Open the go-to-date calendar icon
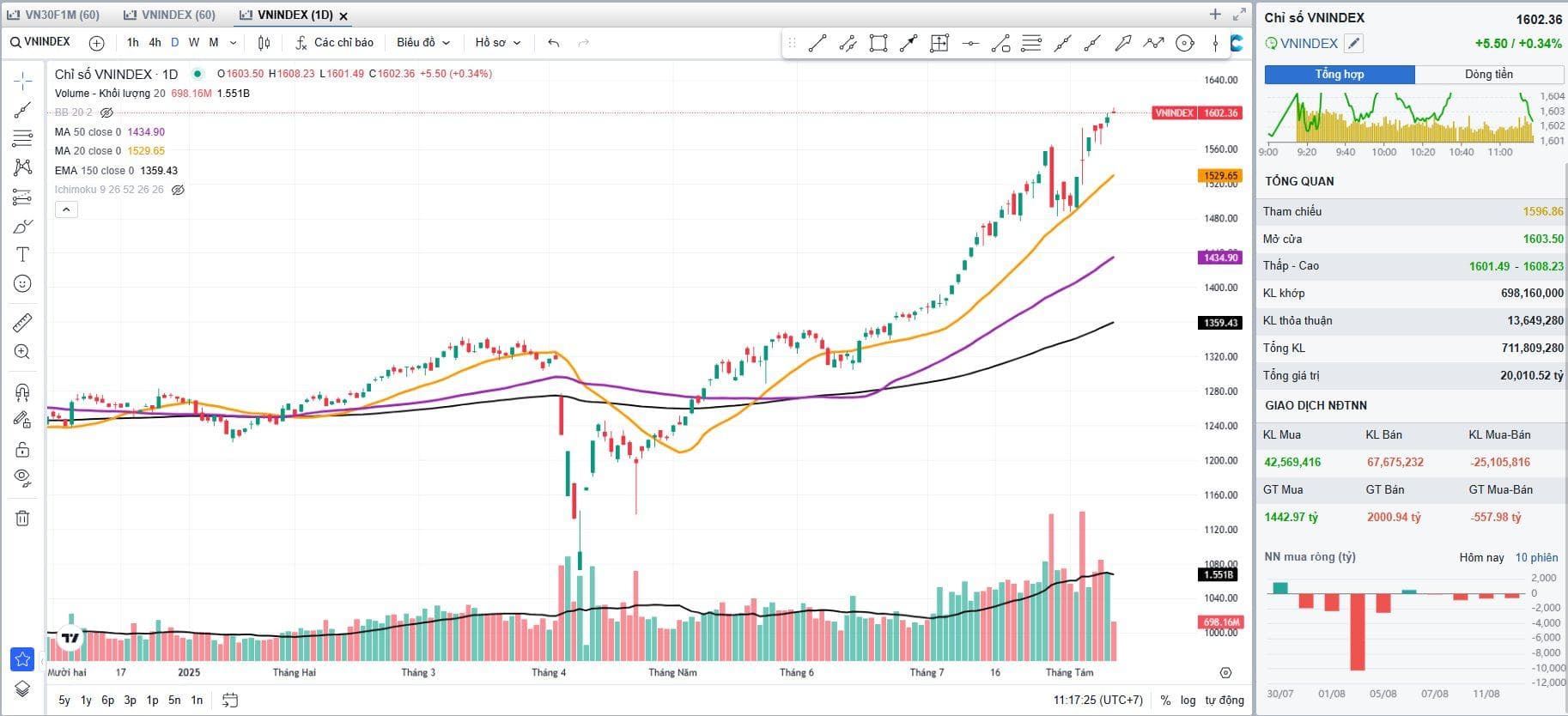Viewport: 1568px width, 716px height. [x=229, y=700]
